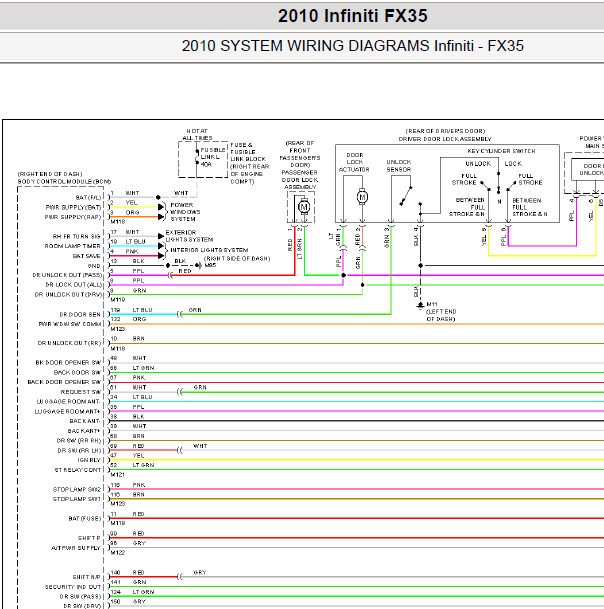Click the 'PASSENGER DOOR LOCK ASSEMBLY' label
This screenshot has width=604, height=609.
coord(299,179)
